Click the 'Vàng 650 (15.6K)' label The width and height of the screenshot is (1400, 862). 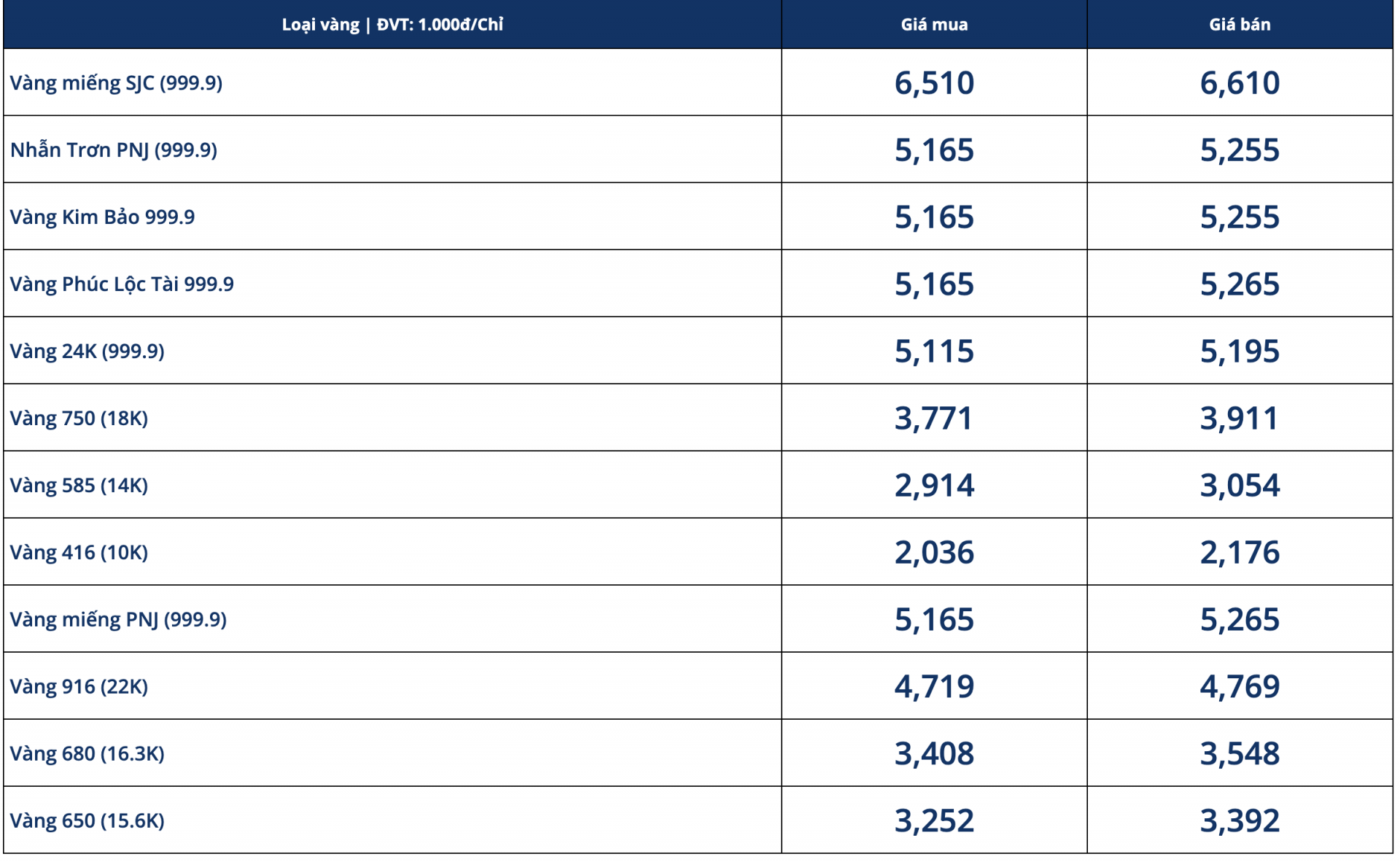87,821
